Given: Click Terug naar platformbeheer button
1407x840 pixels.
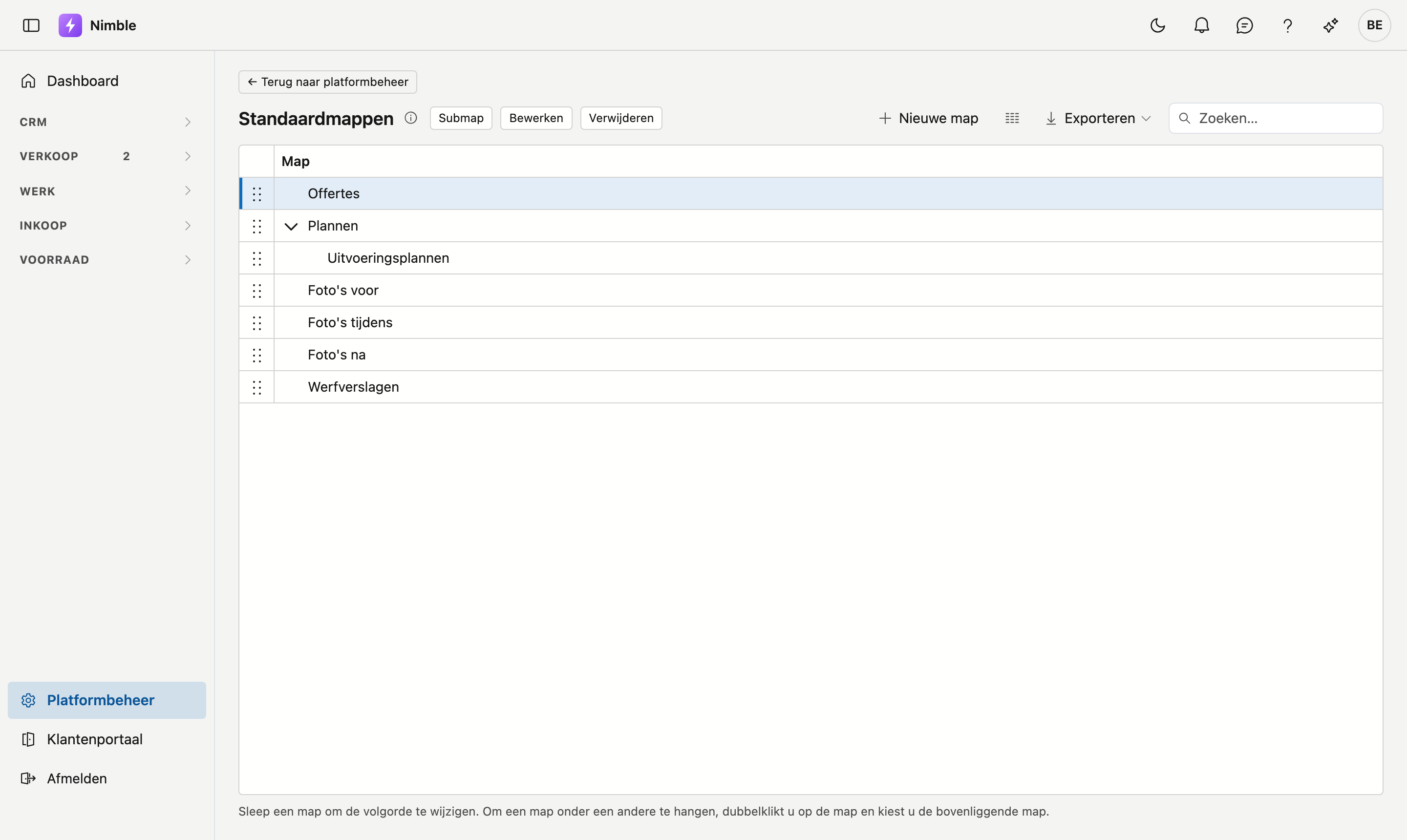Looking at the screenshot, I should tap(328, 82).
